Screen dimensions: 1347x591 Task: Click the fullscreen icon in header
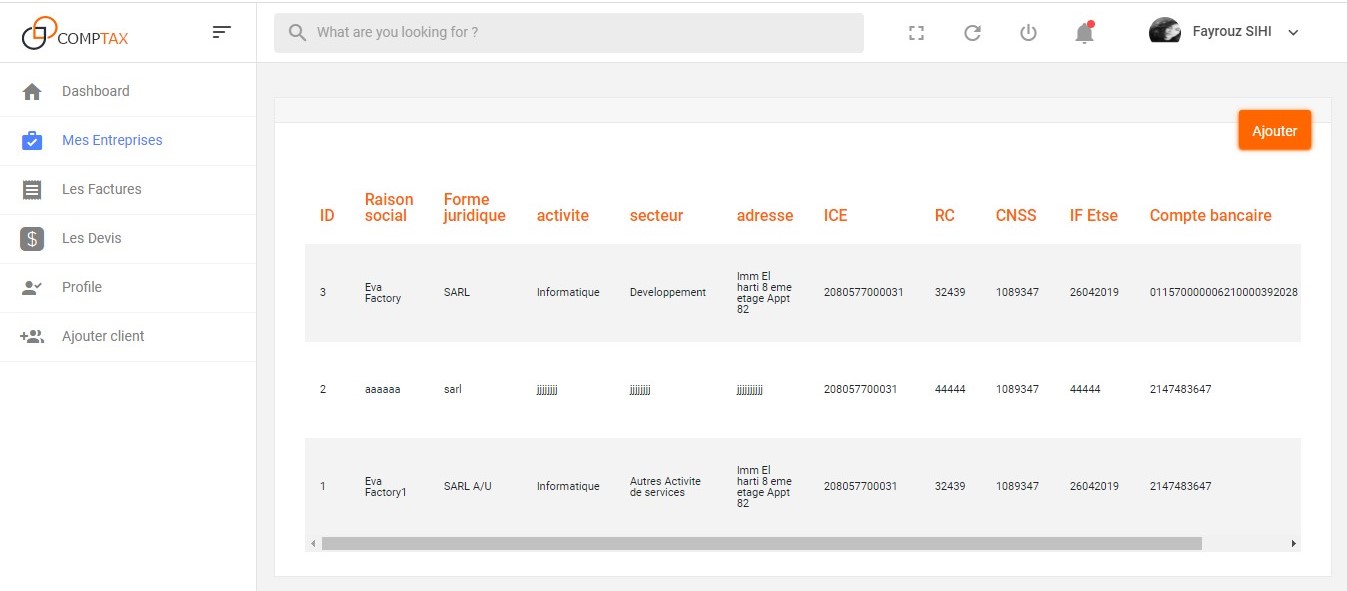[x=916, y=33]
